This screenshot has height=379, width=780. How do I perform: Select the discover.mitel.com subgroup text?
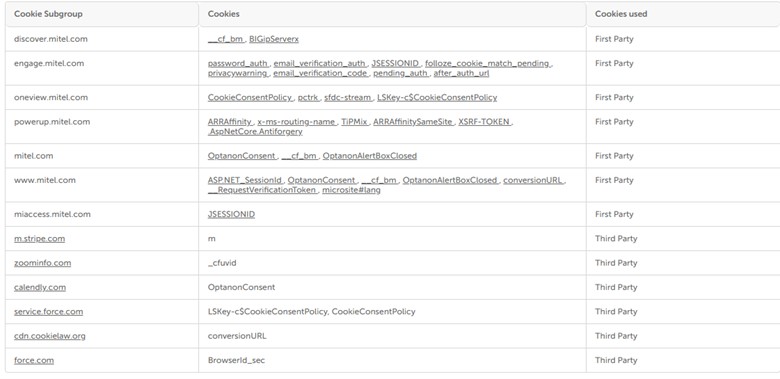51,39
